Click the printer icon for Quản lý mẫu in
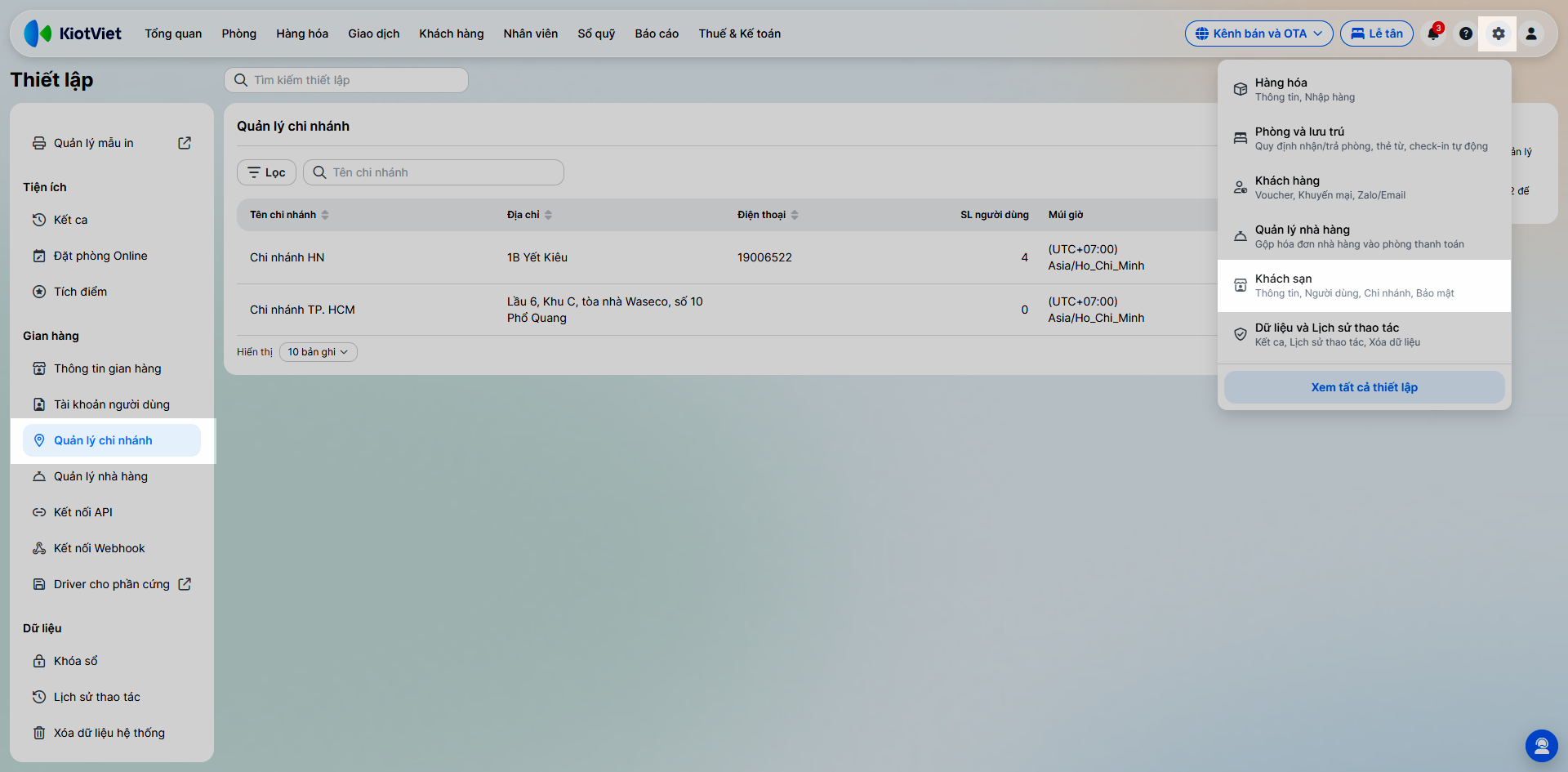 point(39,143)
